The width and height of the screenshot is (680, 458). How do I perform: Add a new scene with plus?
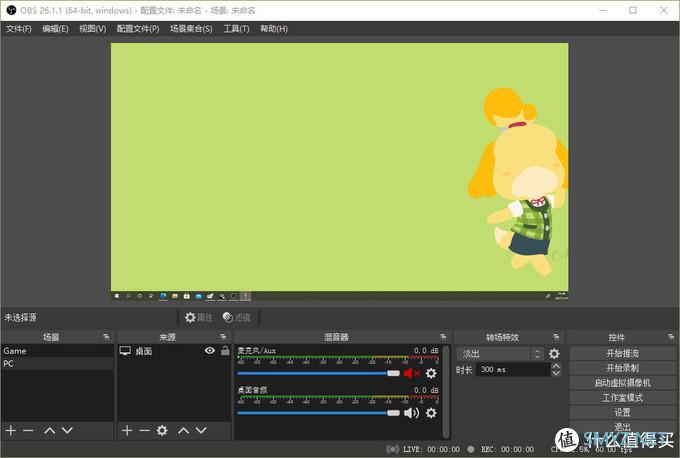click(11, 430)
